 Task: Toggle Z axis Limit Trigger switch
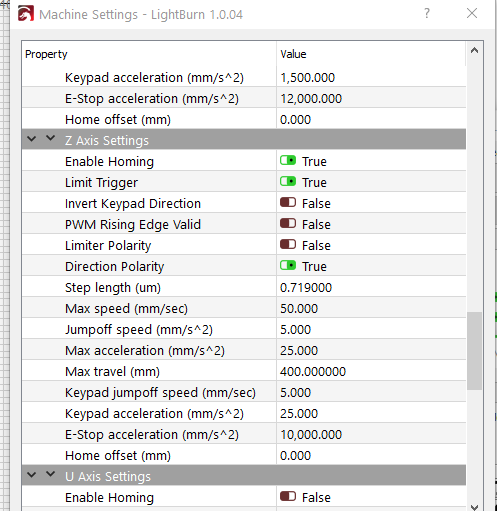288,182
